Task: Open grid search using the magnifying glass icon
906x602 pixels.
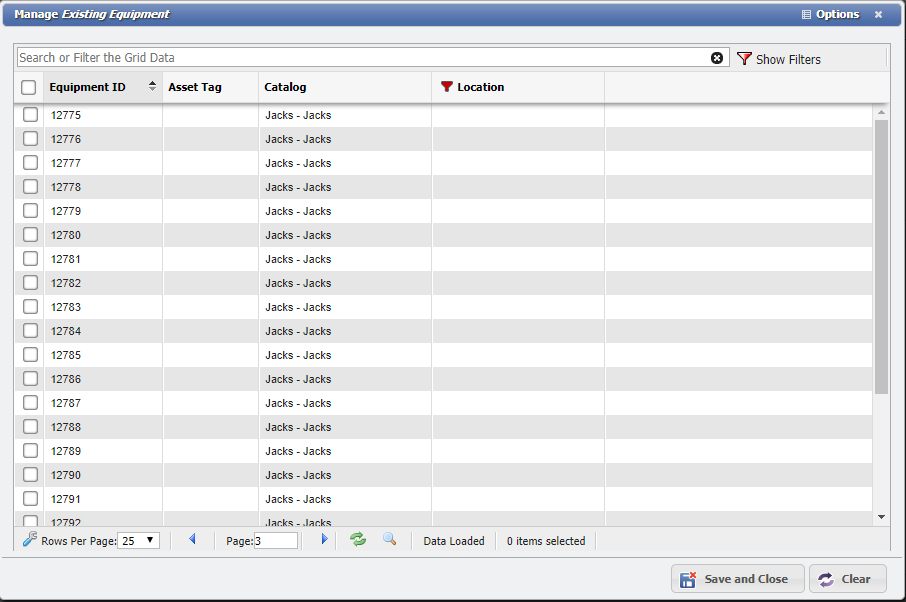Action: point(390,540)
